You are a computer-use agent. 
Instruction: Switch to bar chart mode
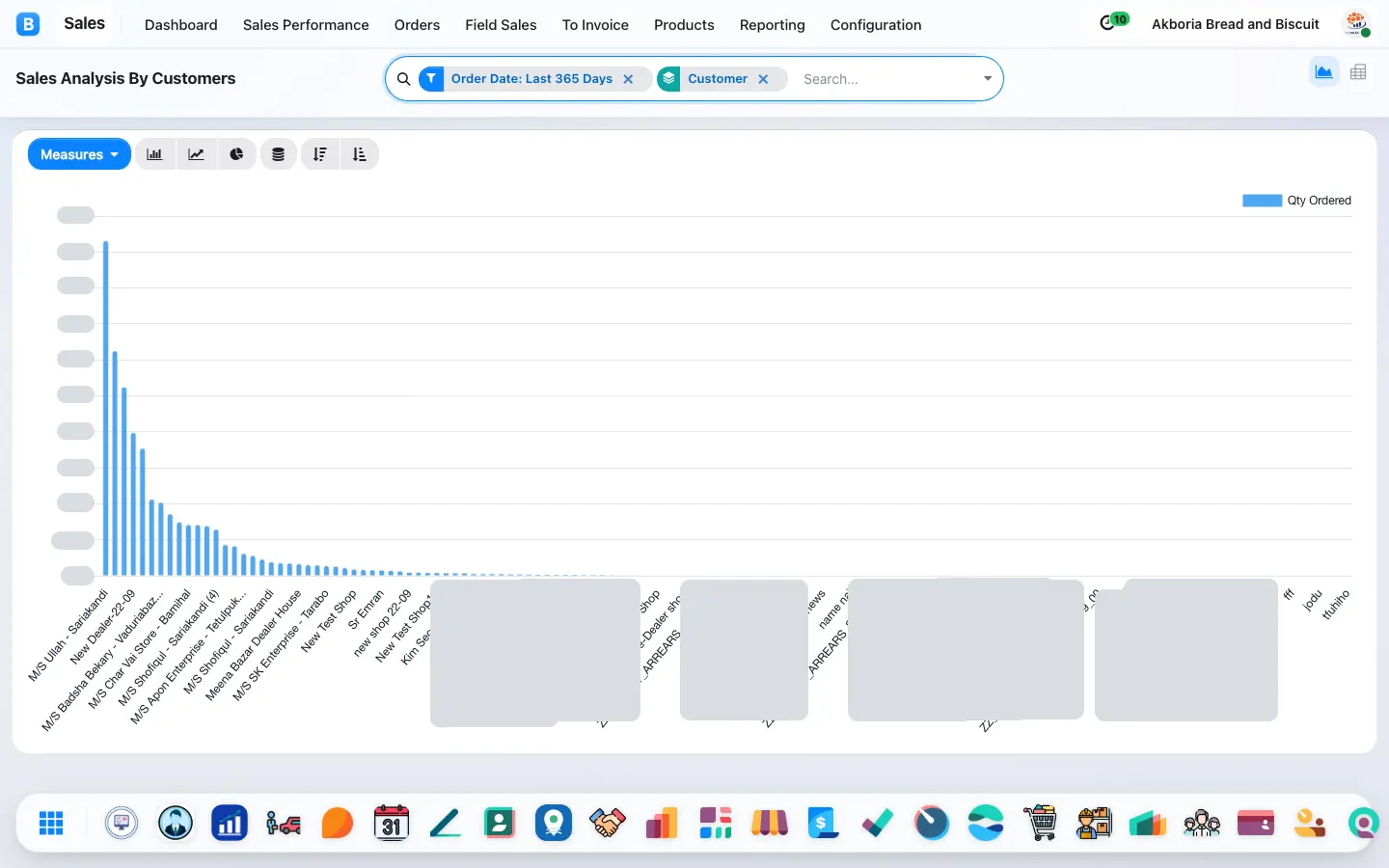pyautogui.click(x=154, y=154)
